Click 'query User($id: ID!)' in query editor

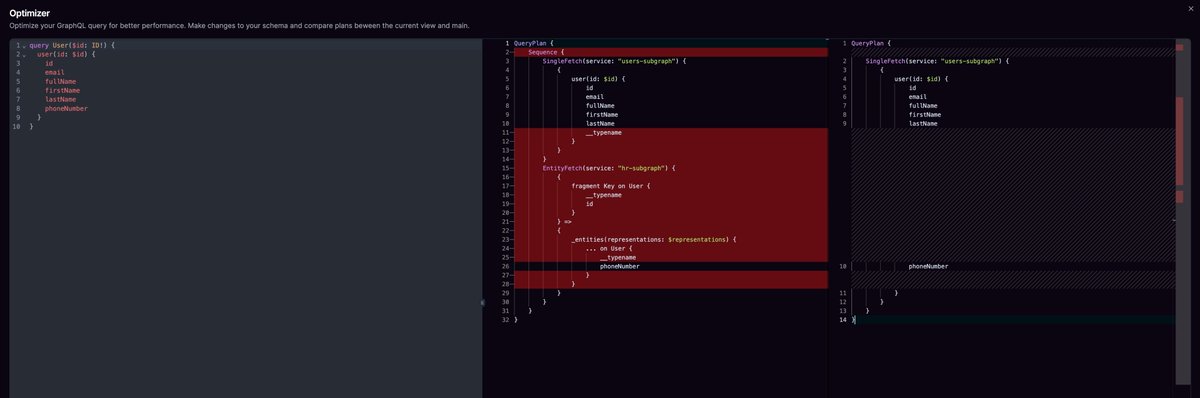73,46
